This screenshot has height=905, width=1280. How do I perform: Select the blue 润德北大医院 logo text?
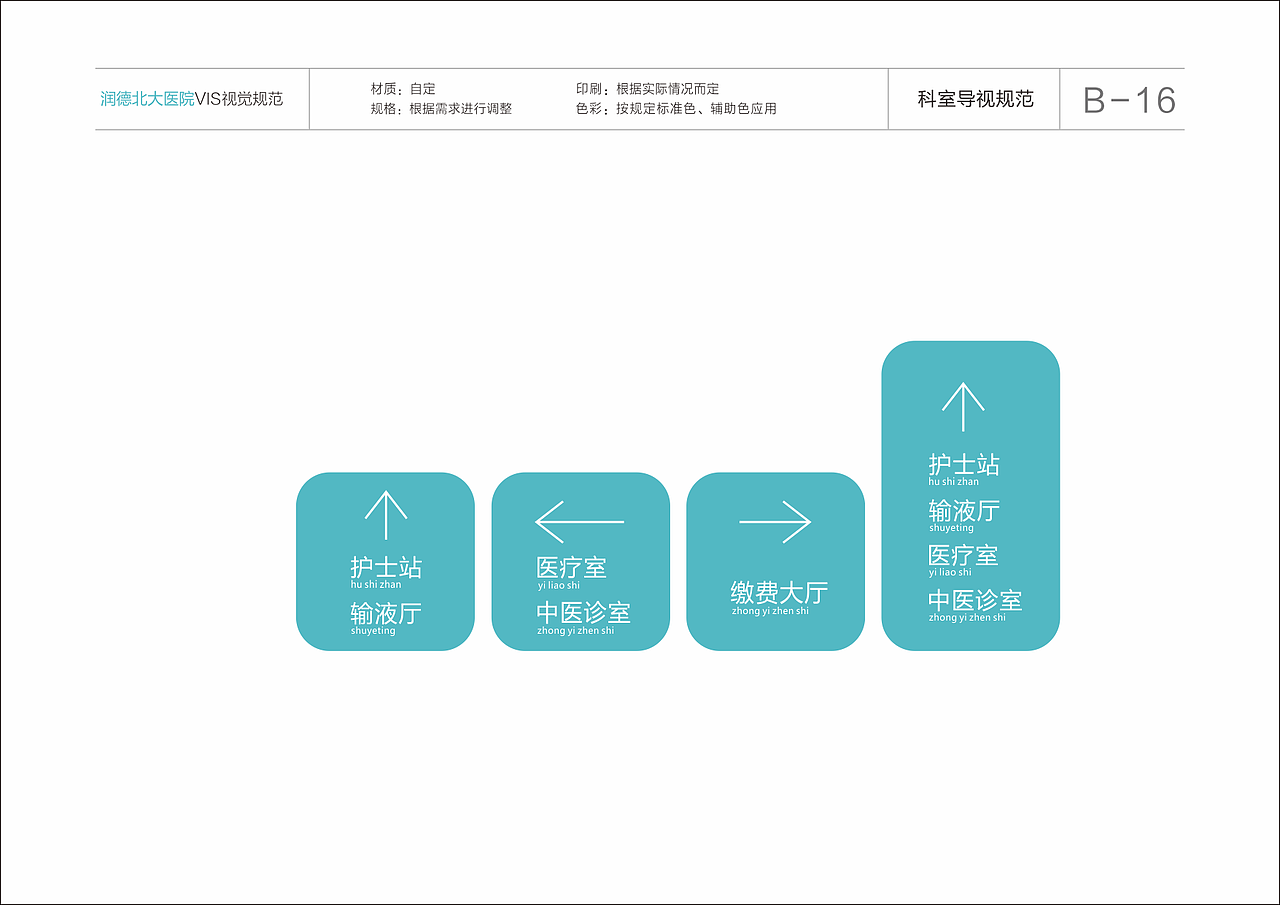click(148, 99)
